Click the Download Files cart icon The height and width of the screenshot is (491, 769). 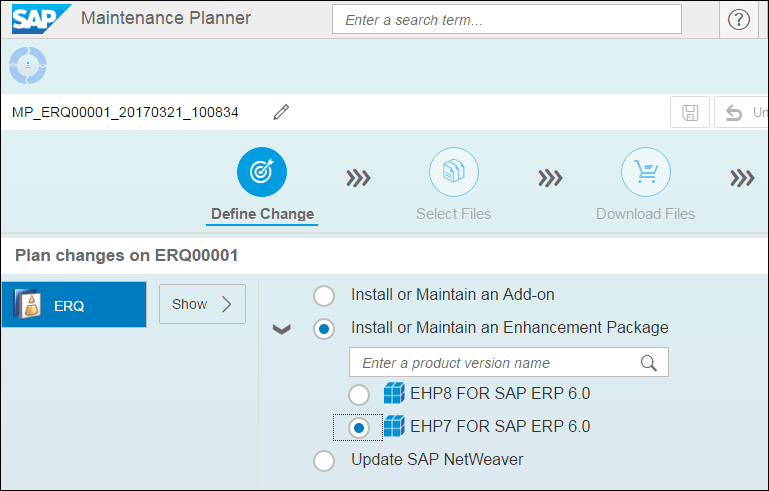pos(645,172)
